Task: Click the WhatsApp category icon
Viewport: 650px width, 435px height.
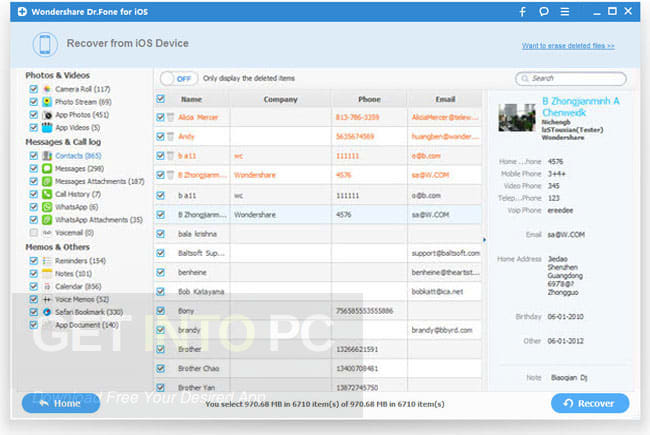Action: click(x=47, y=207)
